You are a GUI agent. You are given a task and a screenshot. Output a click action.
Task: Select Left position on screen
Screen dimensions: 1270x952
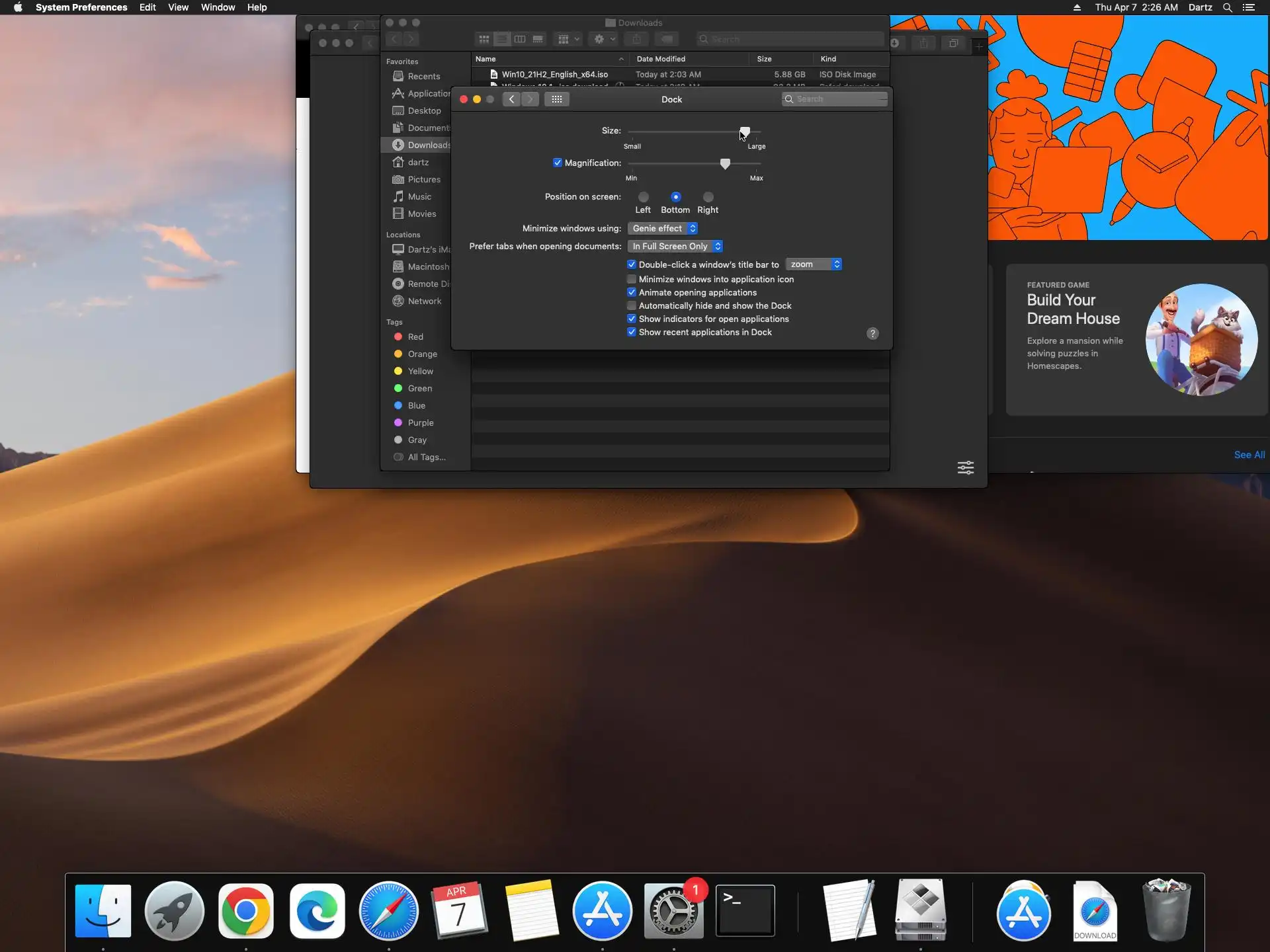click(x=643, y=197)
